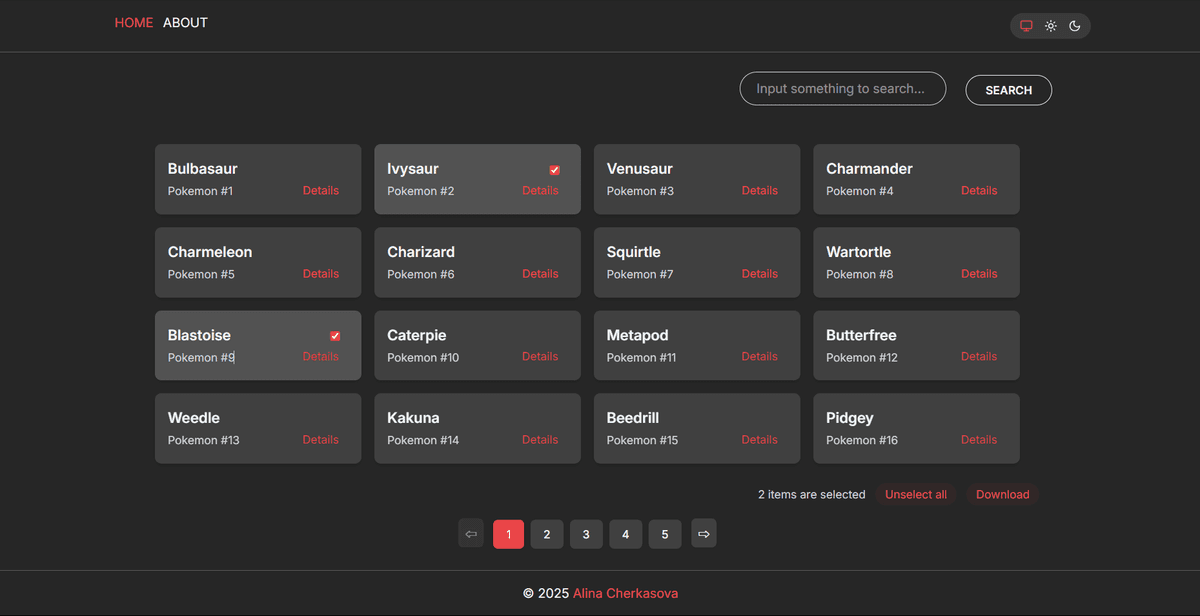The image size is (1200, 616).
Task: Click the previous page arrow
Action: (x=471, y=534)
